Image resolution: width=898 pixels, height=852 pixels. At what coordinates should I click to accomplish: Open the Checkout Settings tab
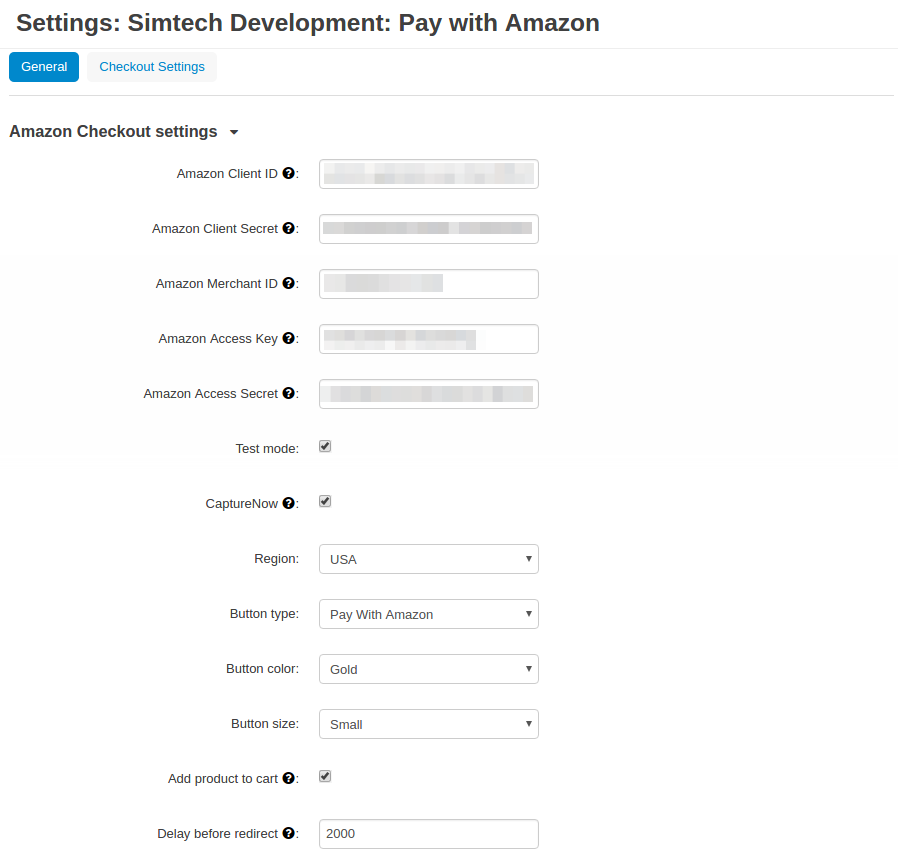[152, 67]
